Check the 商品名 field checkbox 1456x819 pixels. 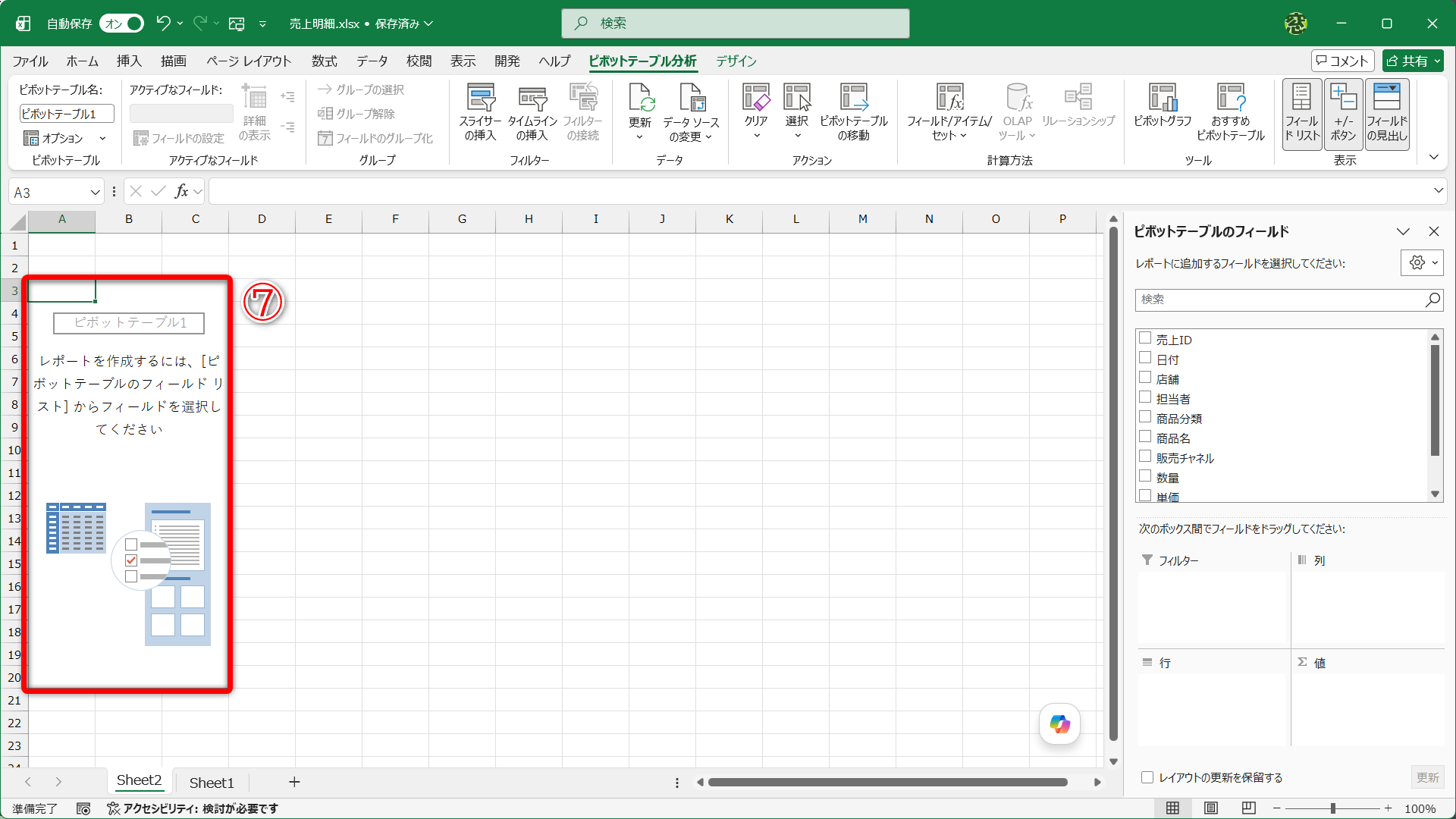tap(1145, 437)
